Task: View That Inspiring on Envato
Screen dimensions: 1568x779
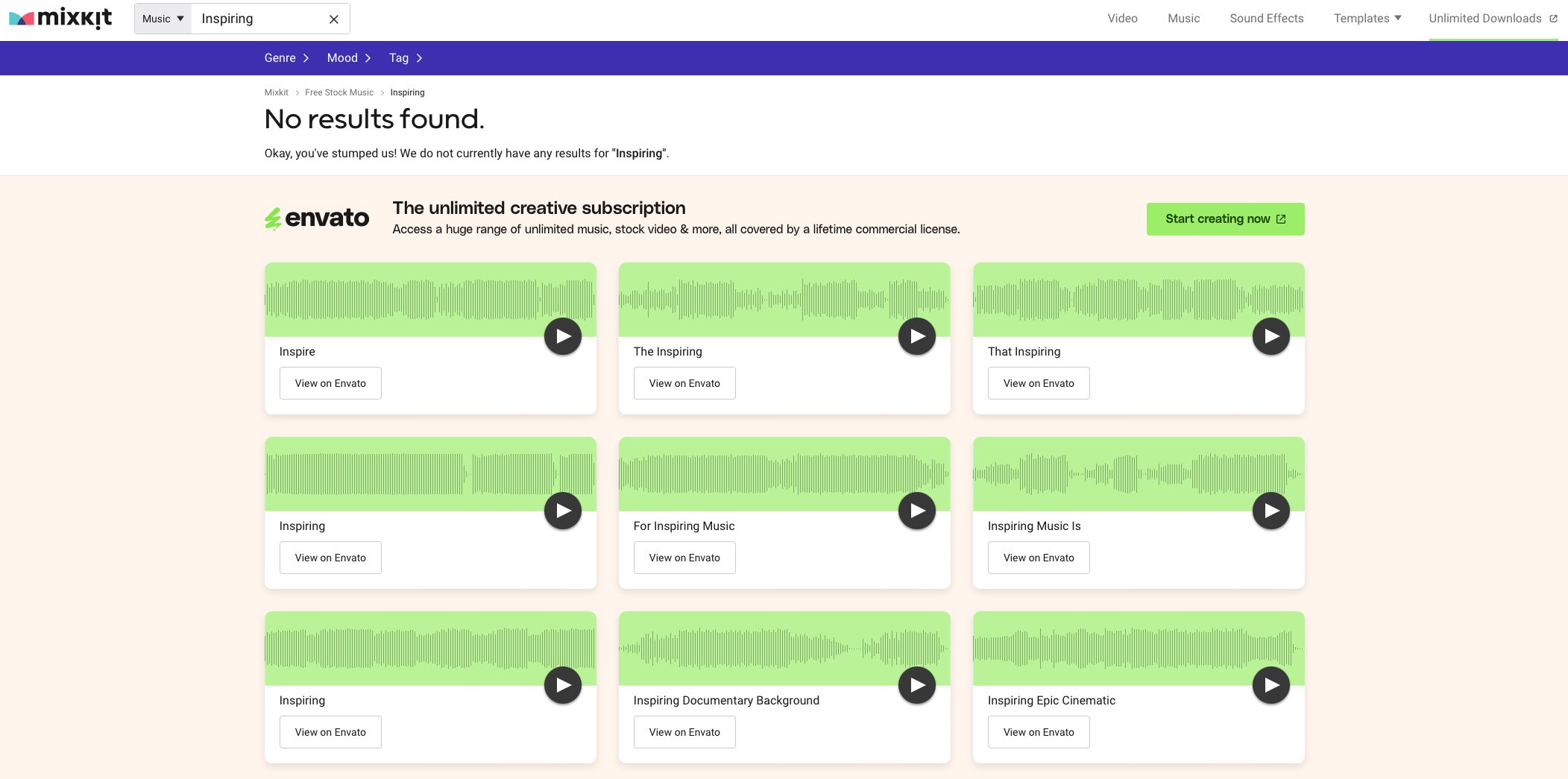Action: [1039, 383]
